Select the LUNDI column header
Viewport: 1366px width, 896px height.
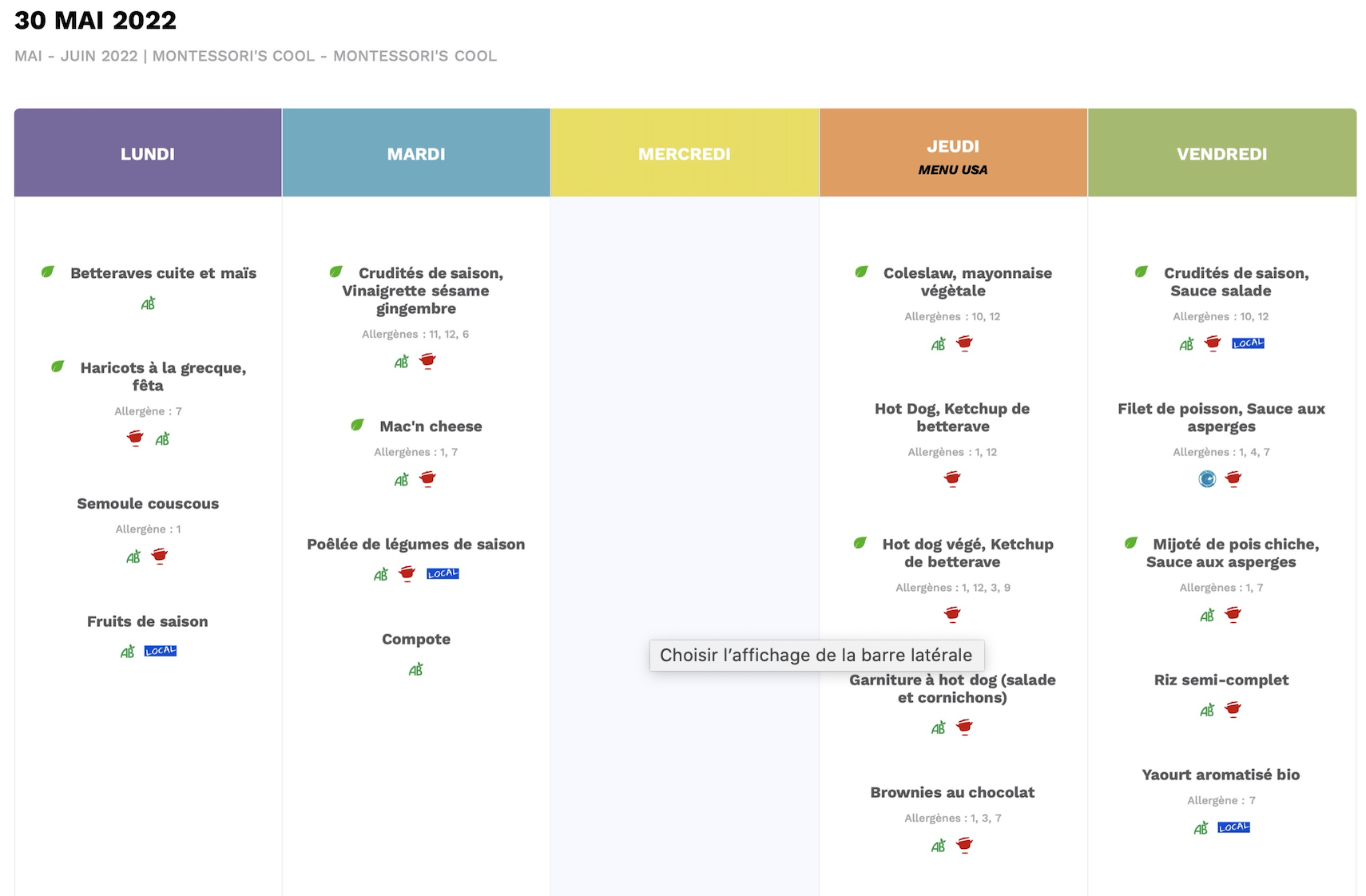(148, 153)
